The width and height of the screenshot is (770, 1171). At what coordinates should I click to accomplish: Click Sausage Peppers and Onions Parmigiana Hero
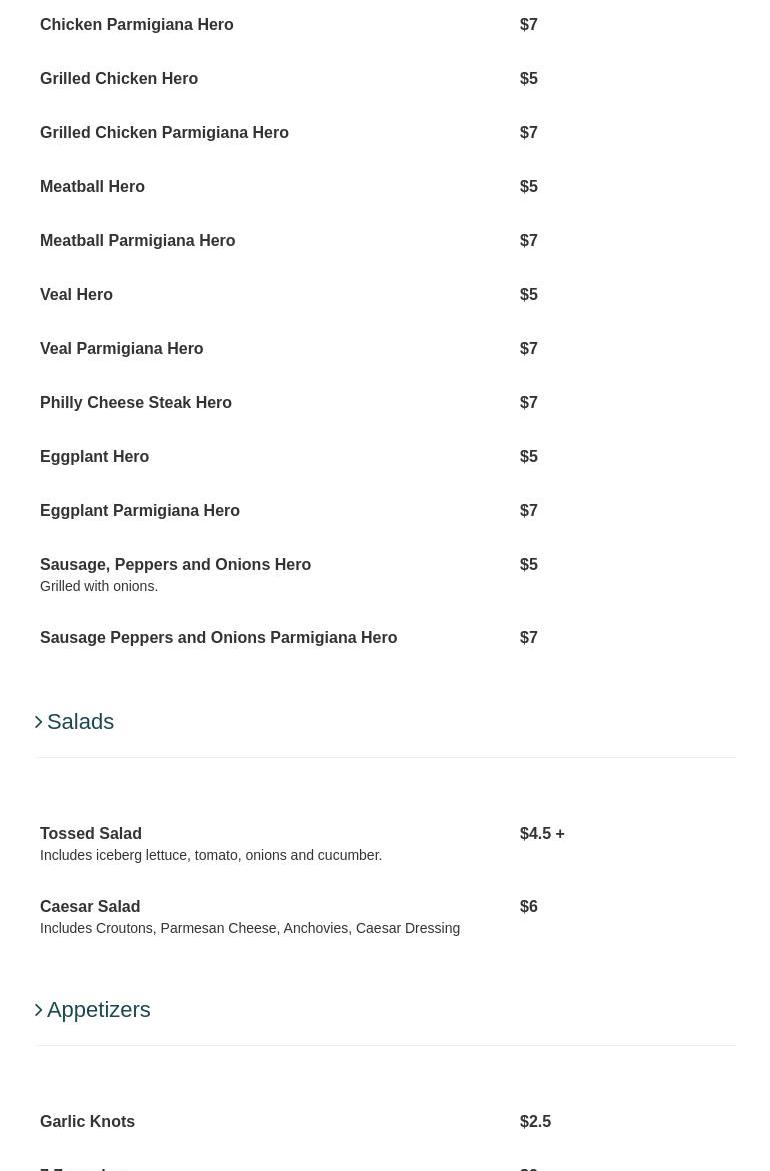coord(218,638)
